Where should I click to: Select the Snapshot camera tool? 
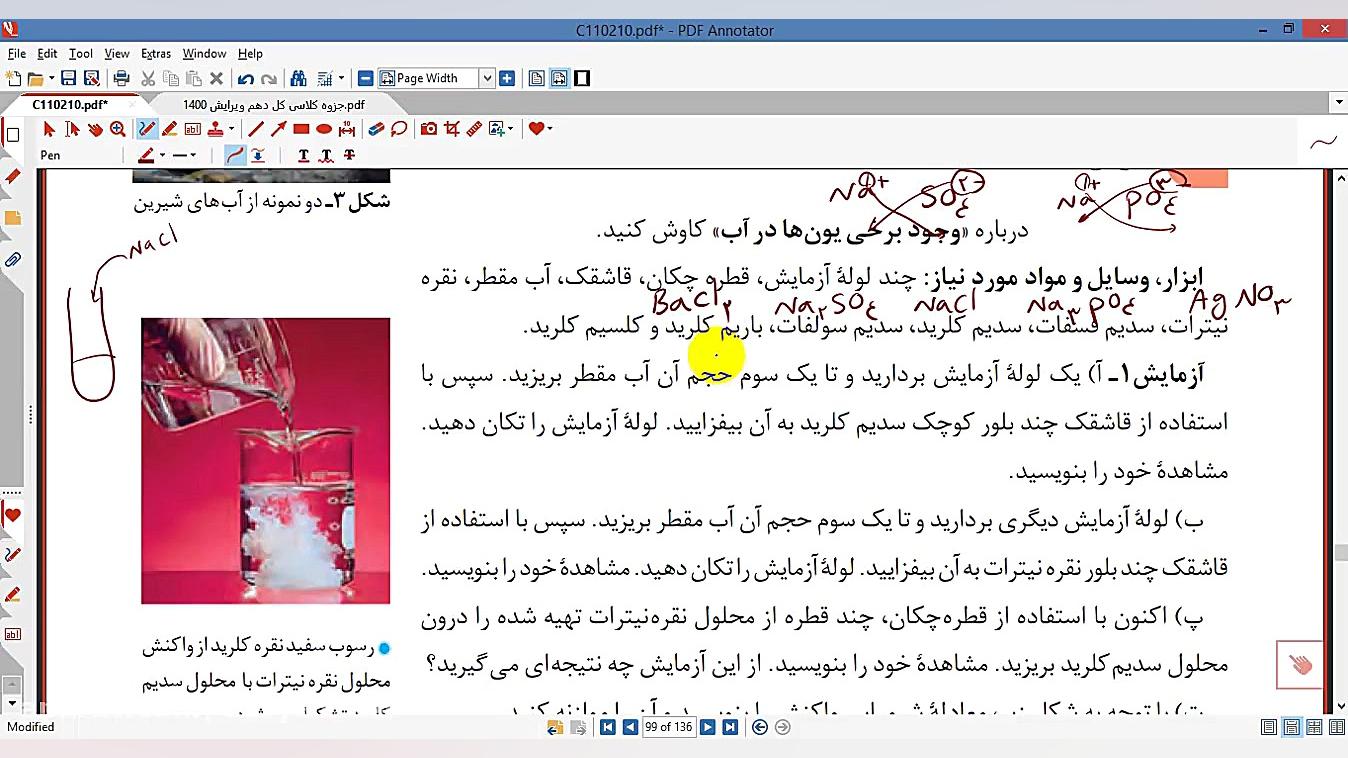coord(429,128)
